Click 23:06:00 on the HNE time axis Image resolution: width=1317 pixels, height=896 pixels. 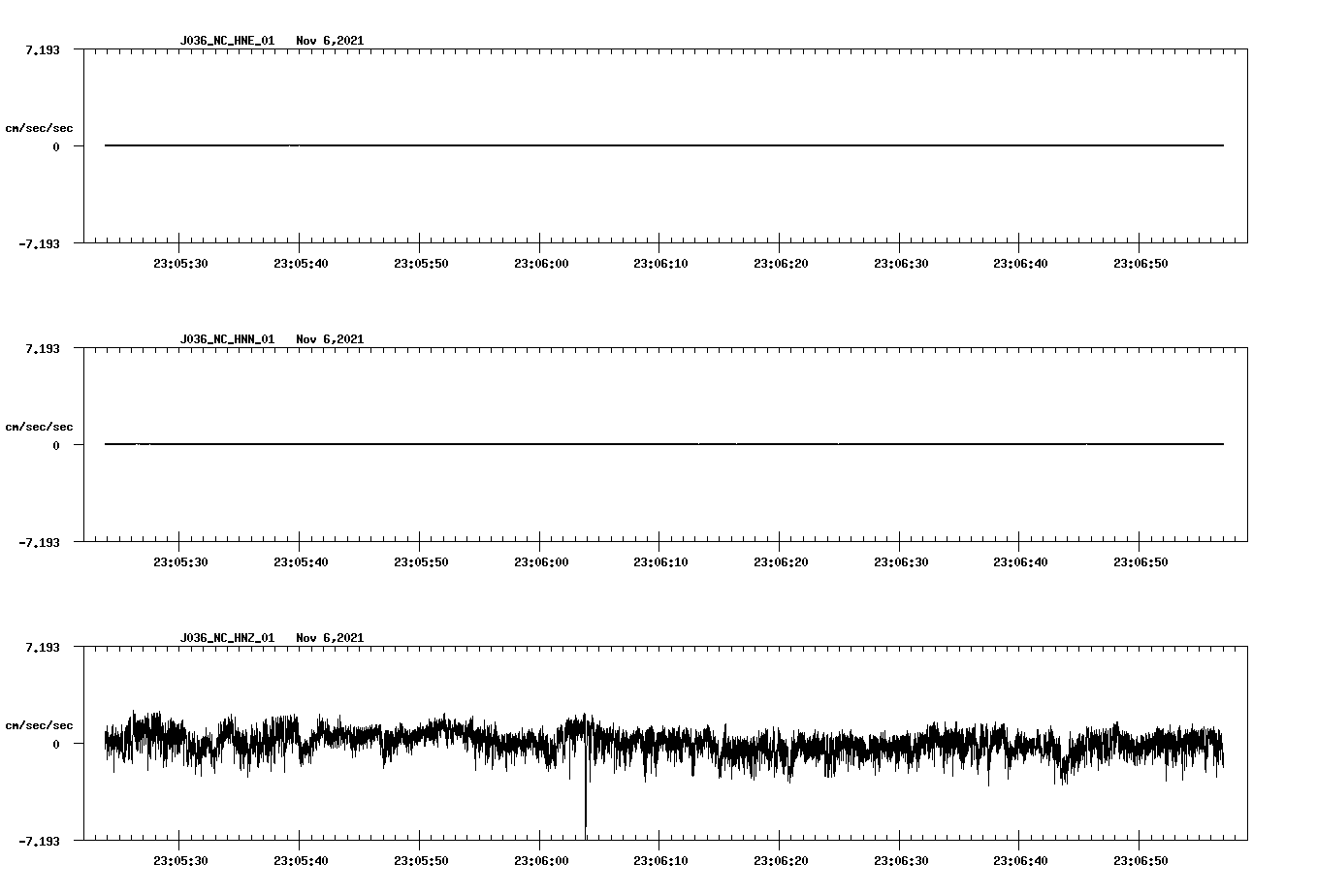541,264
